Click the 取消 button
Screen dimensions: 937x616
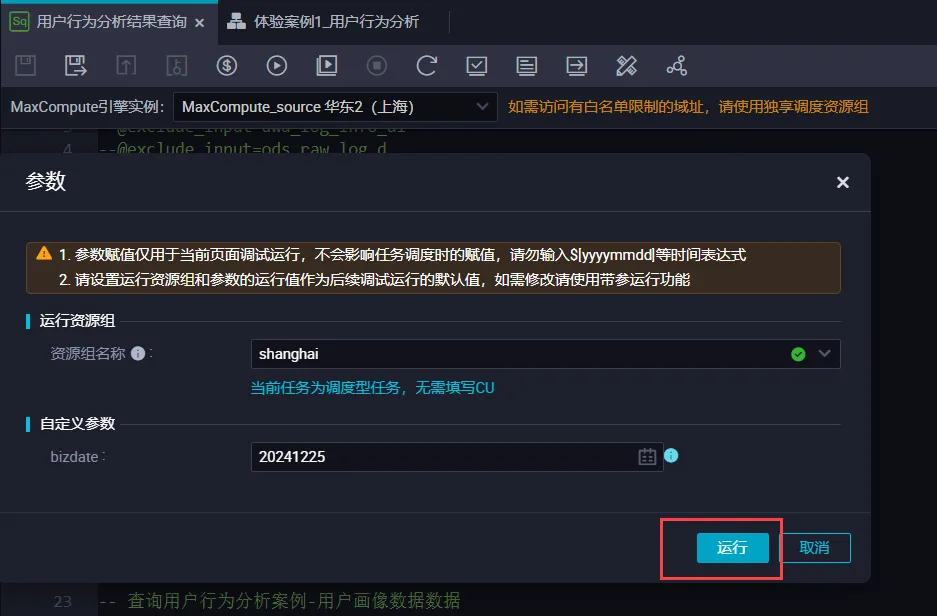click(815, 548)
